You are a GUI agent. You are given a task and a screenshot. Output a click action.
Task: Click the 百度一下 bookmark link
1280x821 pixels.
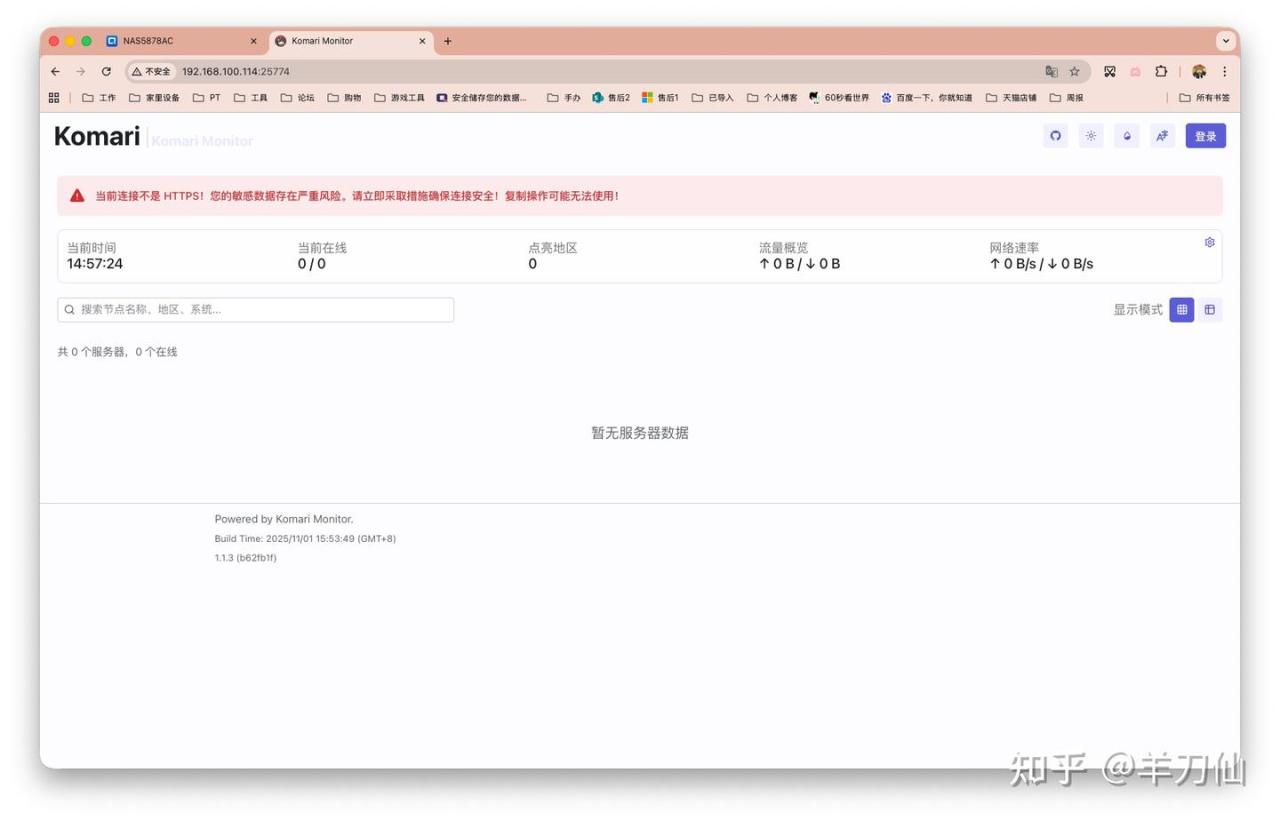927,98
